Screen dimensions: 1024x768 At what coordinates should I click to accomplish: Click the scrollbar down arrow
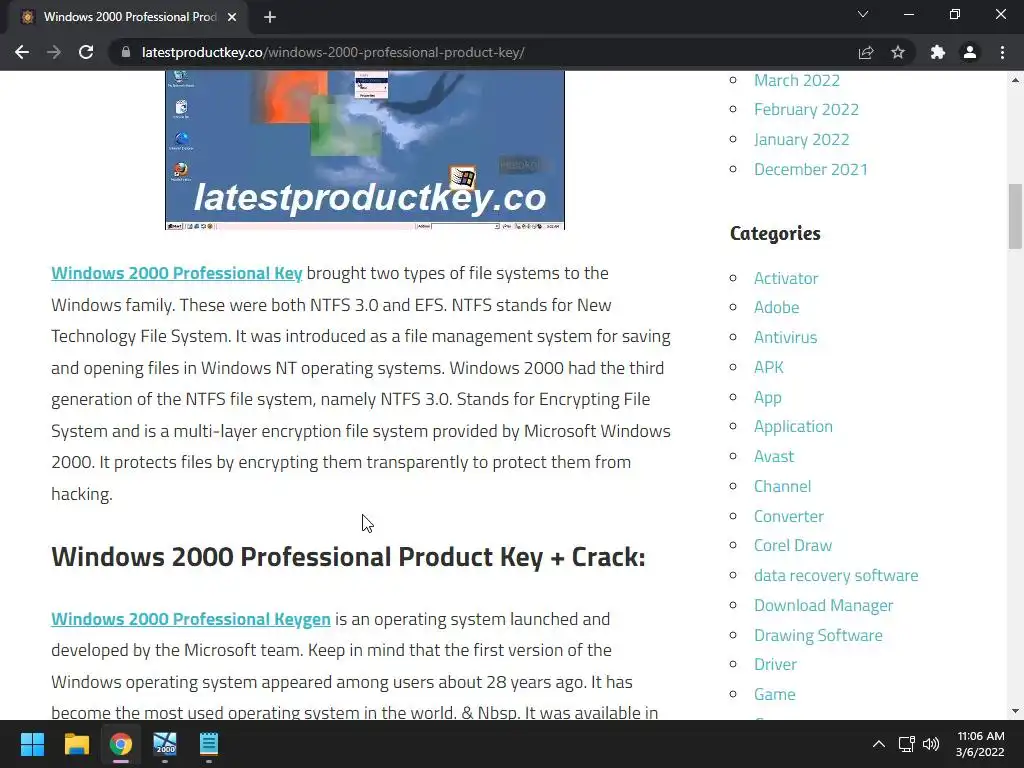click(x=1015, y=711)
